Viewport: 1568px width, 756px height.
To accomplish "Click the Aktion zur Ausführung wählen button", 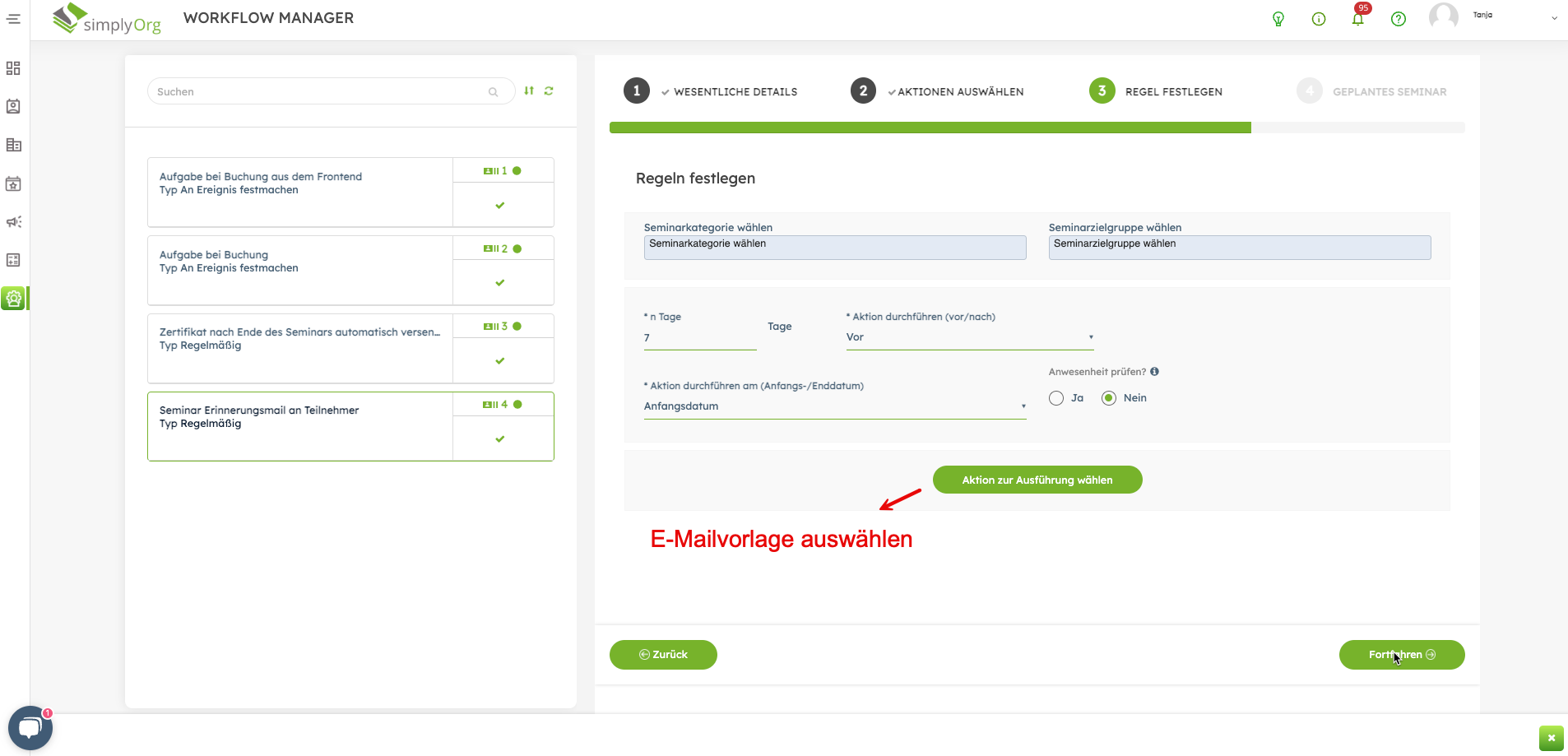I will (x=1037, y=480).
